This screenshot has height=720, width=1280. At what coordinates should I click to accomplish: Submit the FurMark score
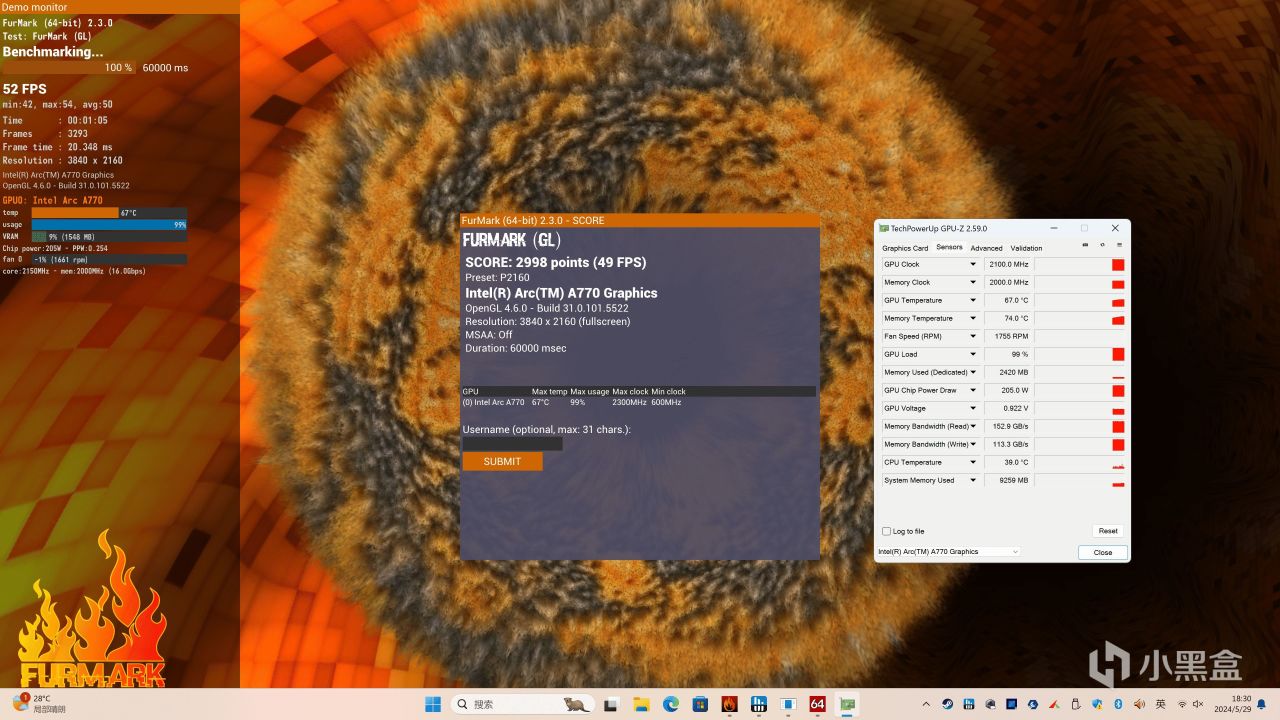coord(502,461)
